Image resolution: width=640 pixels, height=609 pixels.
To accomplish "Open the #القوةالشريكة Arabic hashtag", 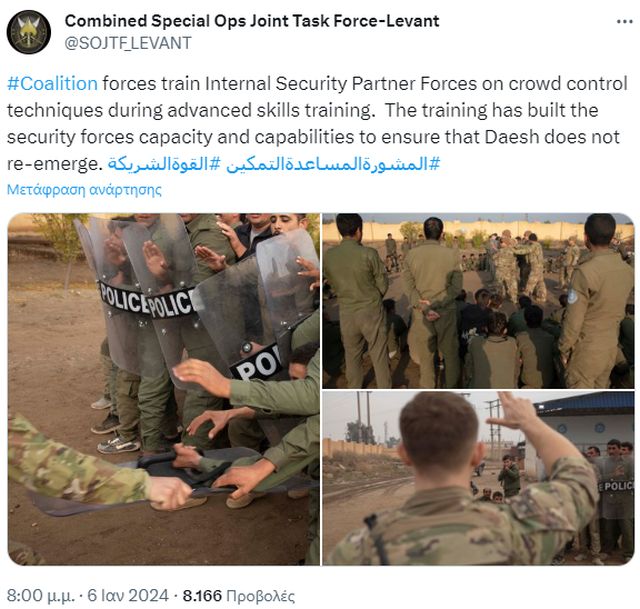I will (164, 164).
